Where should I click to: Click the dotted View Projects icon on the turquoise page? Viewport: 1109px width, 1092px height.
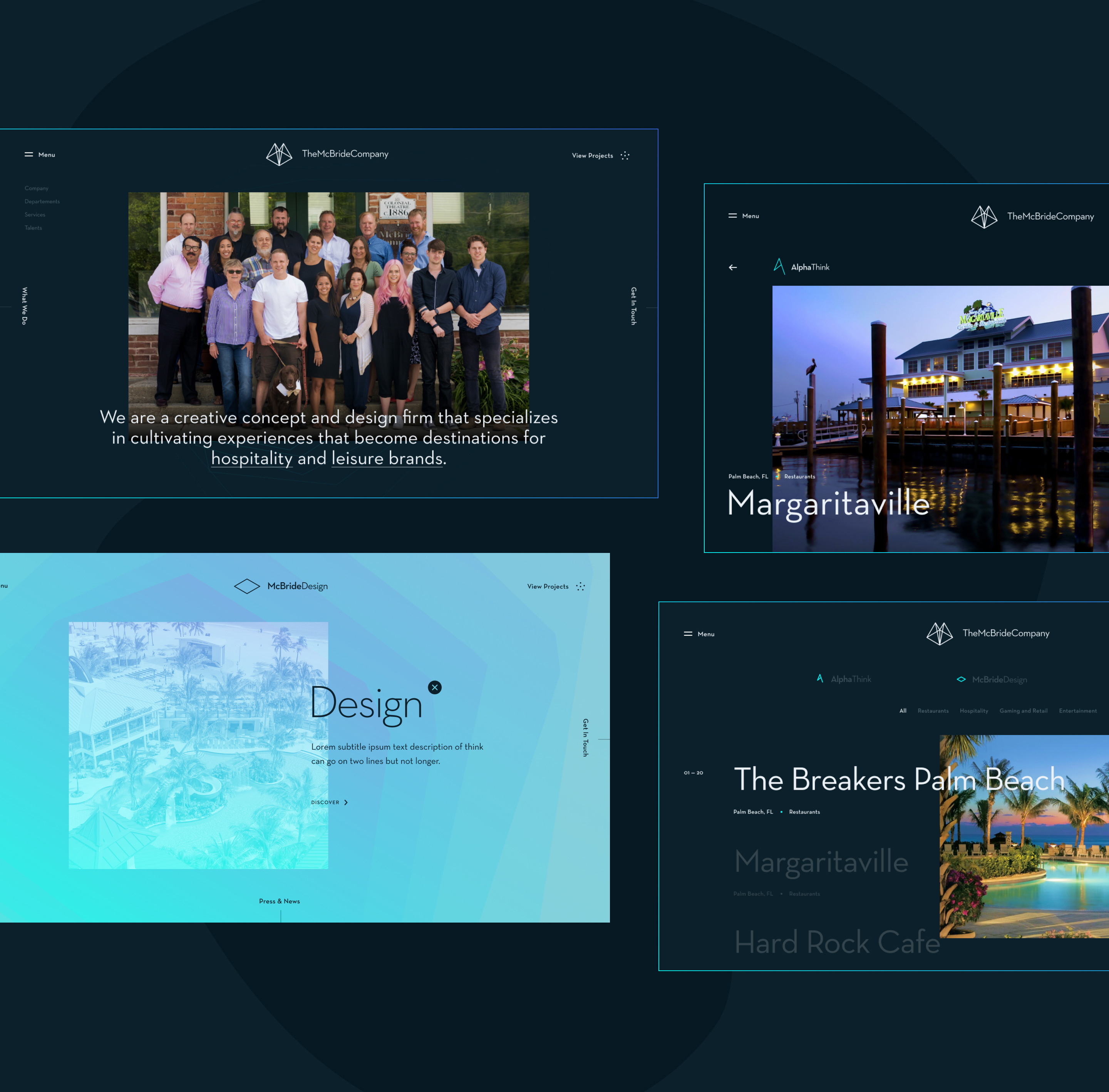(x=580, y=587)
